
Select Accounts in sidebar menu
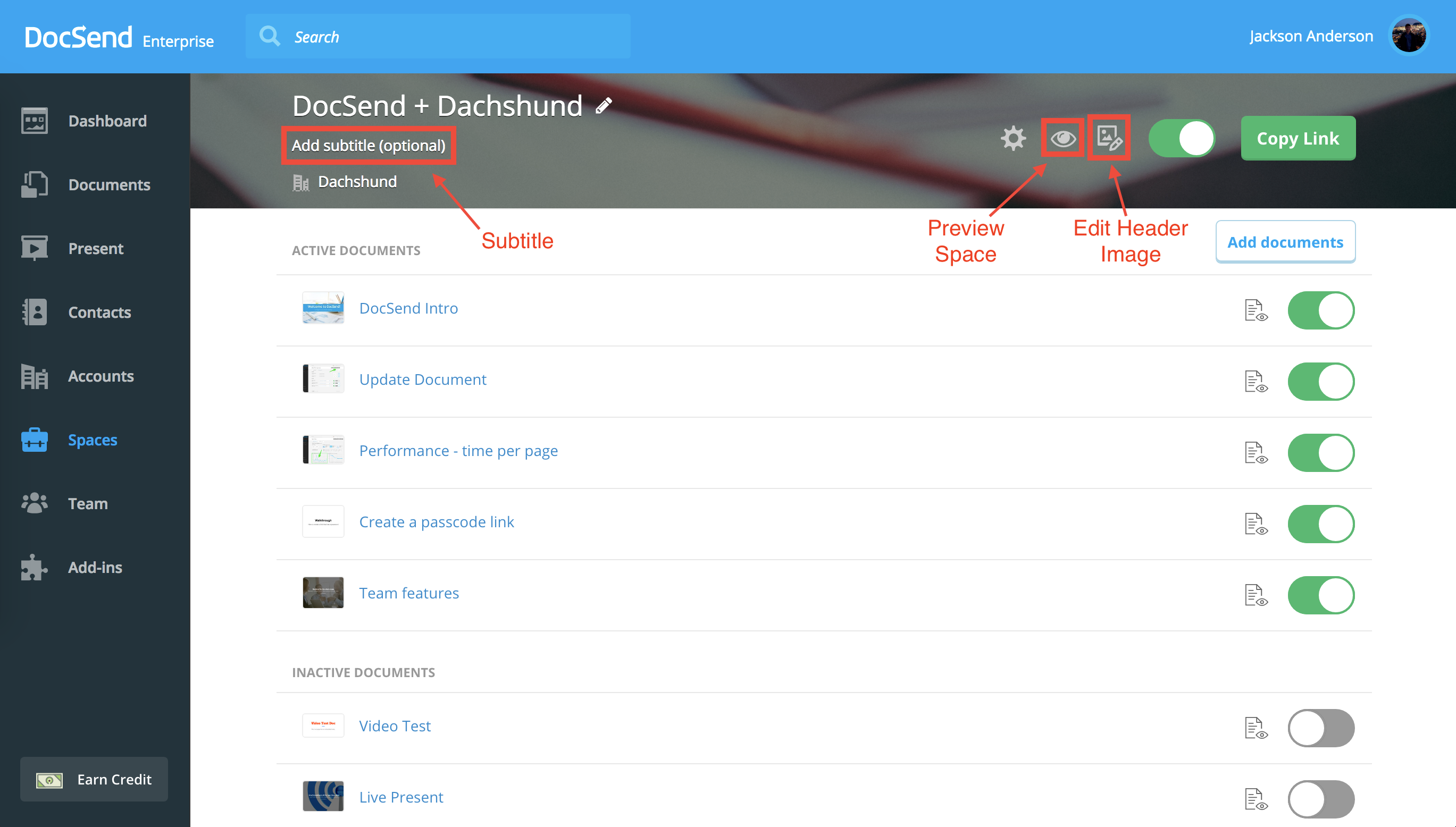point(101,376)
